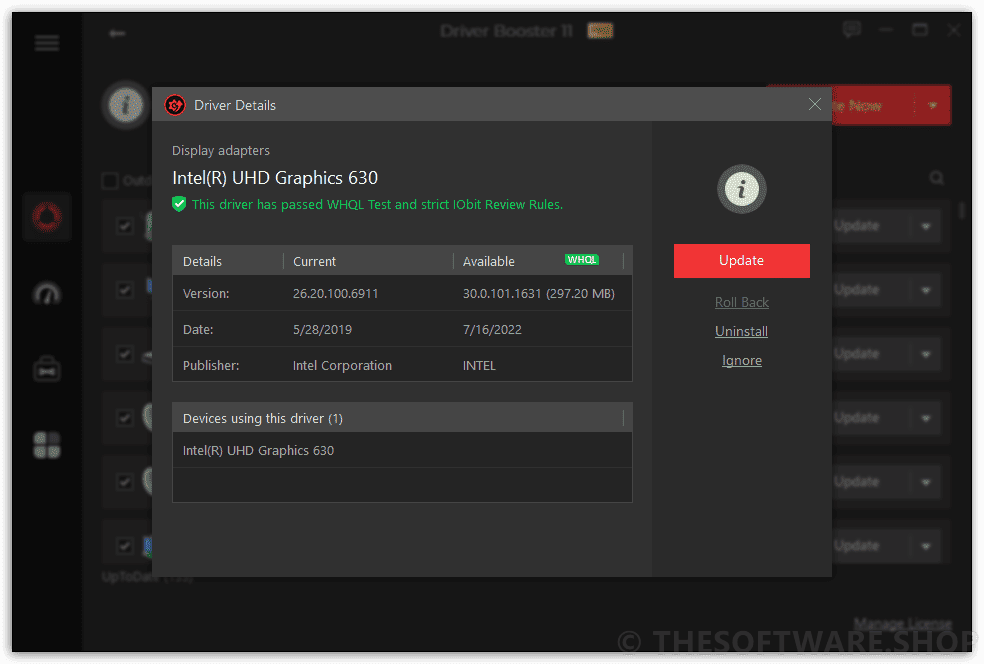Close the Driver Details dialog

coord(815,104)
